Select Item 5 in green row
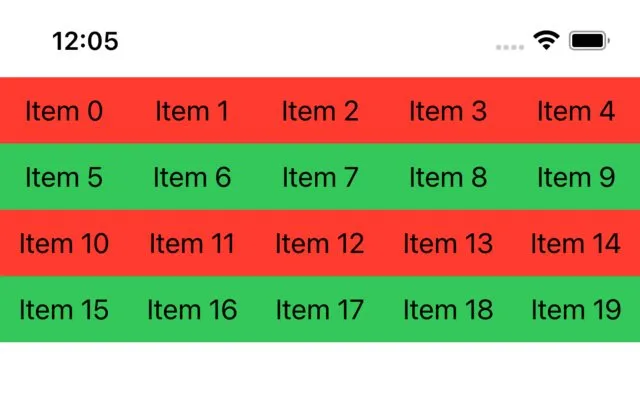 tap(64, 177)
